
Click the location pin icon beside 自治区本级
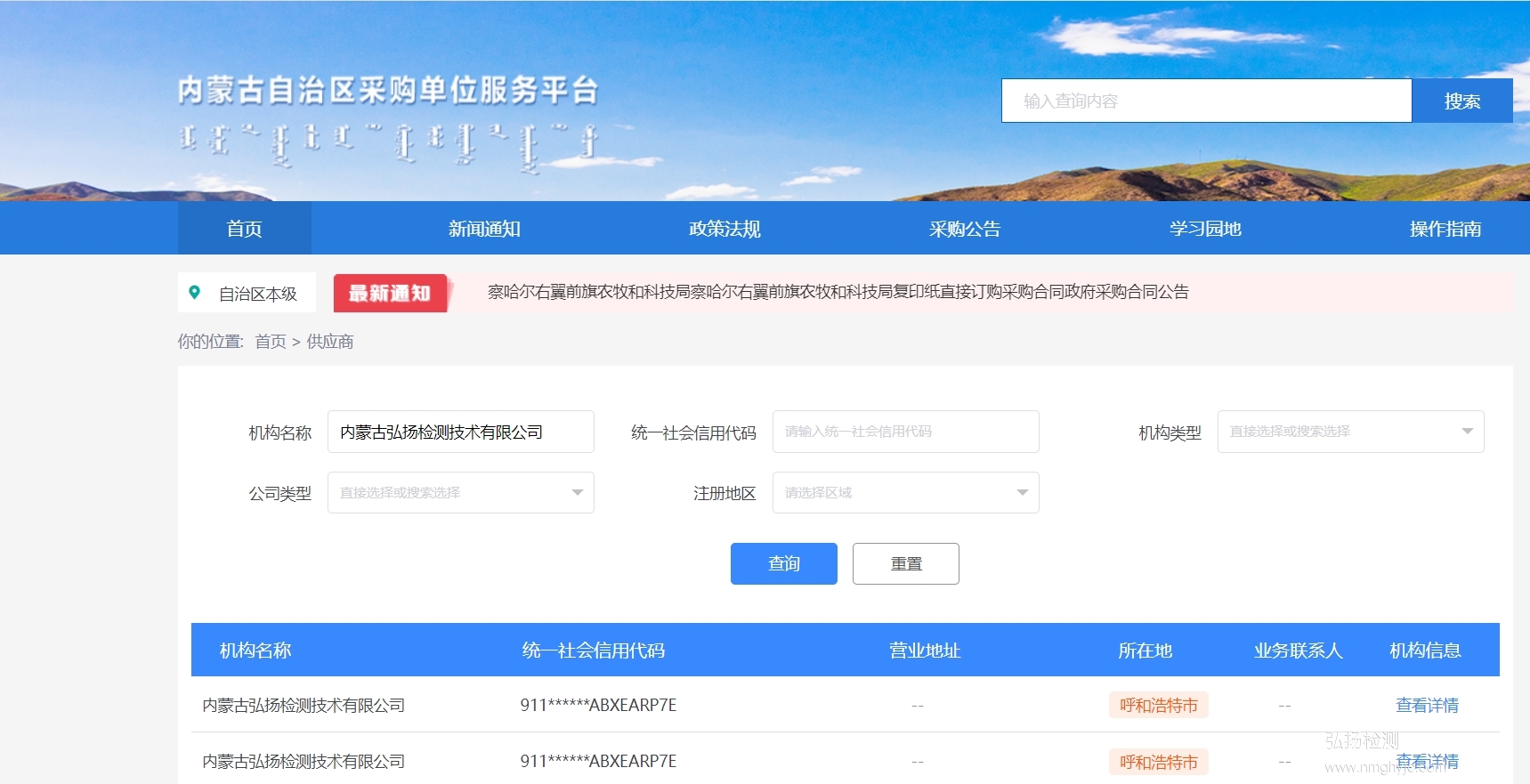pyautogui.click(x=195, y=292)
